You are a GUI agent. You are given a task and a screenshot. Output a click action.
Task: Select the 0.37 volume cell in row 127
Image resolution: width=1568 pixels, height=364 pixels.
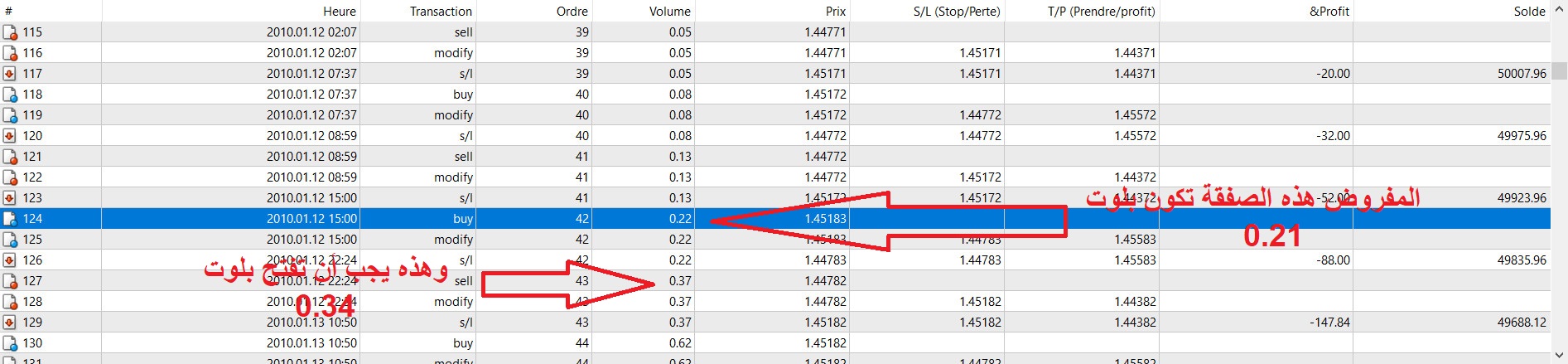679,281
